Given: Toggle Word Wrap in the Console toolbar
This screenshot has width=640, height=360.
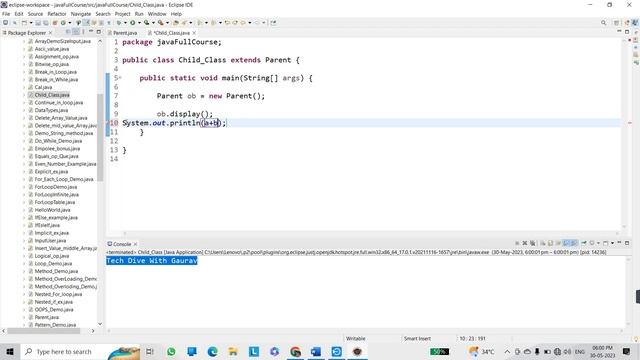Looking at the screenshot, I should 558,243.
